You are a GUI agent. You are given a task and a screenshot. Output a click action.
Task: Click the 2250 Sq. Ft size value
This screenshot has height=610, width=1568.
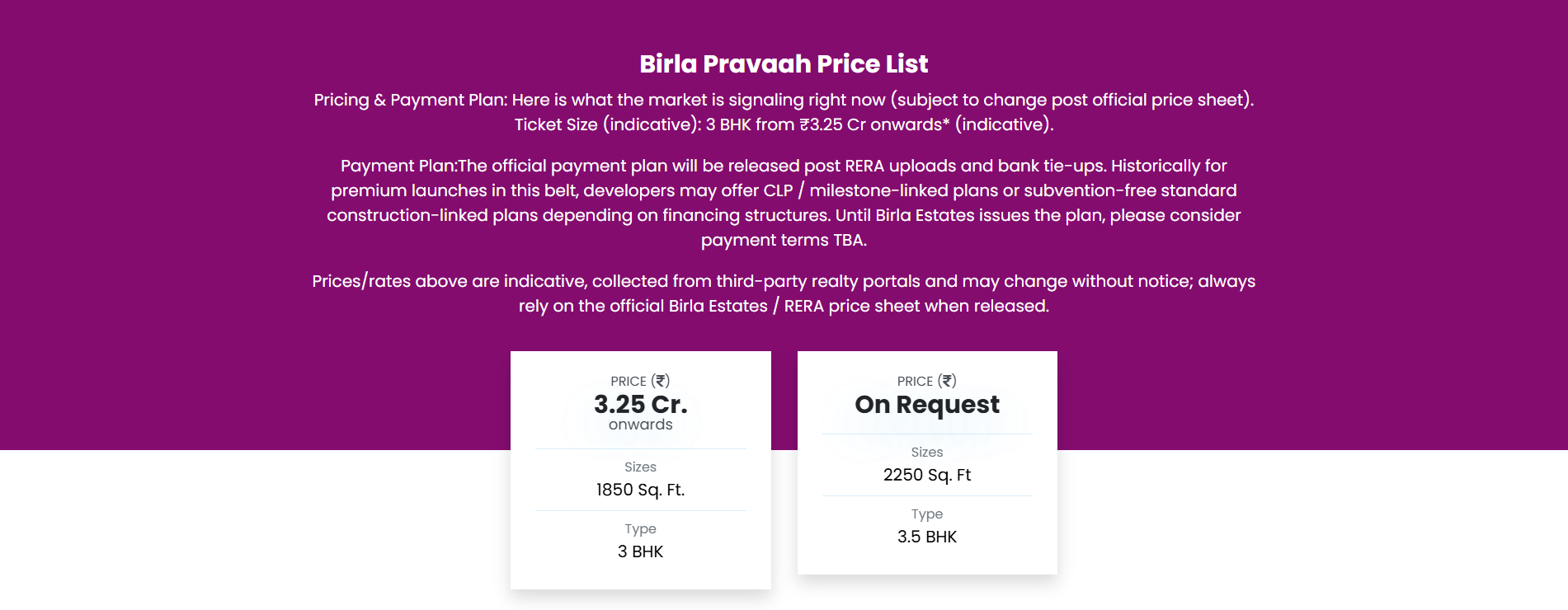[926, 475]
